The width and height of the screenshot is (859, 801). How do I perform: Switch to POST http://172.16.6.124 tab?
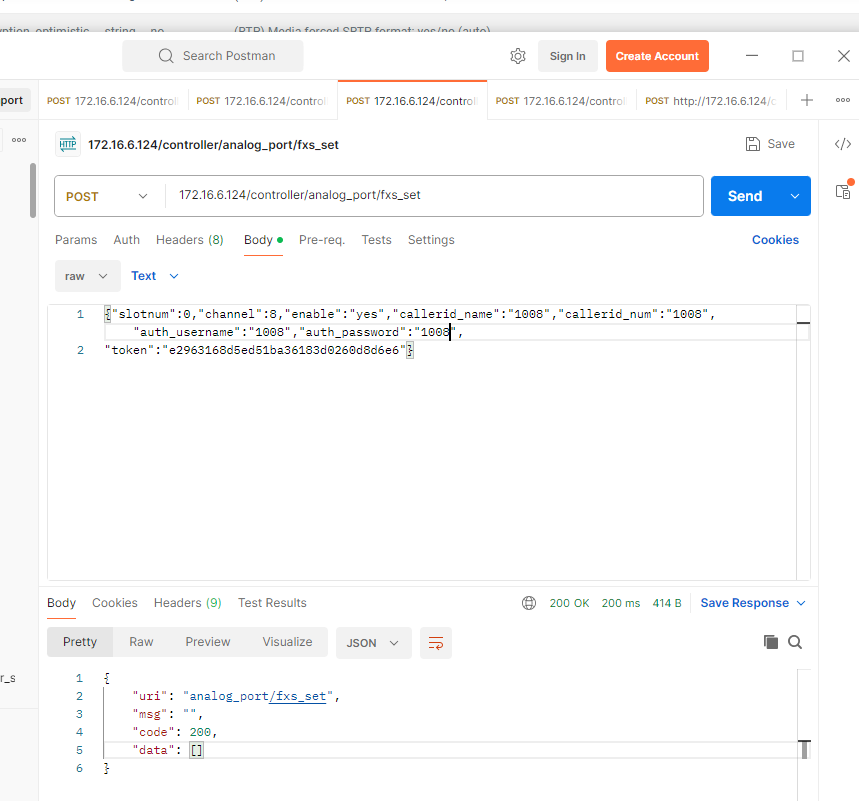click(x=711, y=101)
